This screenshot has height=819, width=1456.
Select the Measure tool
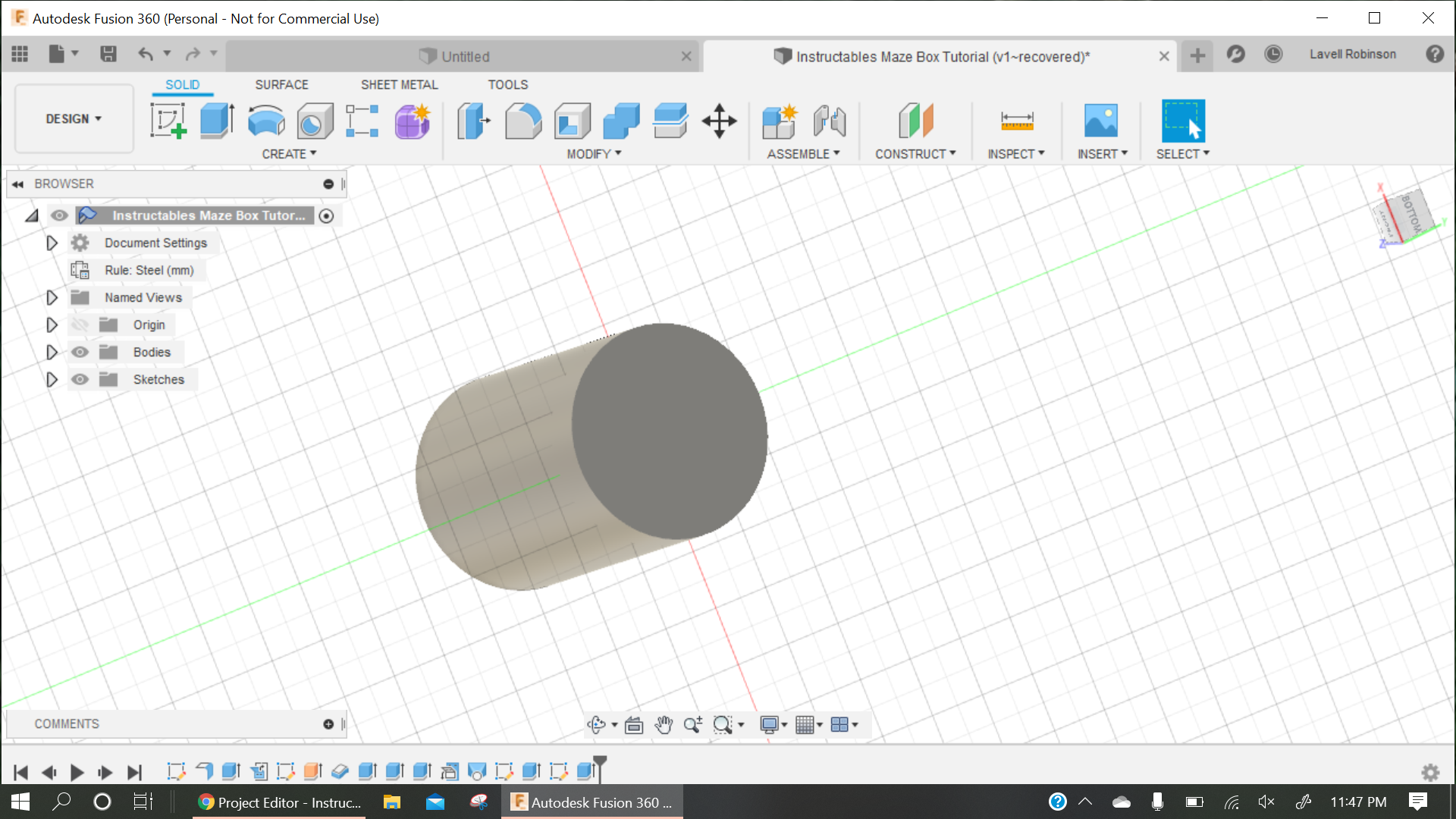coord(1017,121)
